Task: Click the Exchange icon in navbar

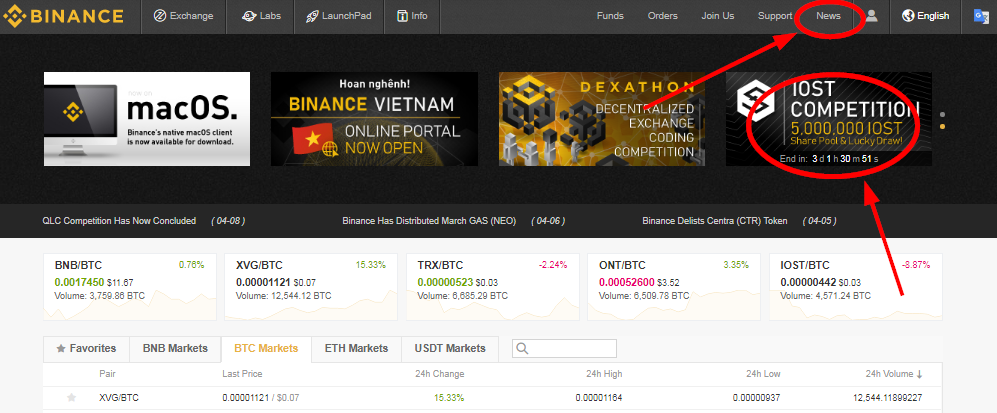Action: (x=160, y=16)
